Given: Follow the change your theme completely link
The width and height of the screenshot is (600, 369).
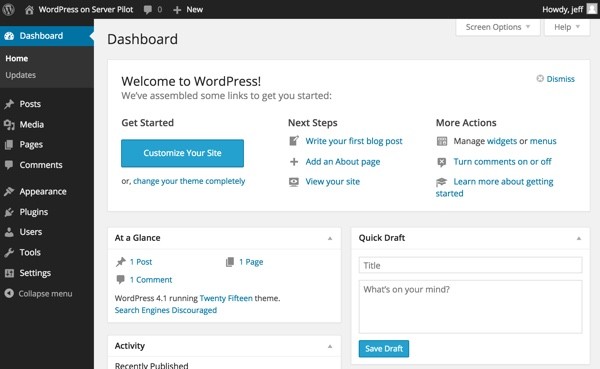Looking at the screenshot, I should point(189,181).
